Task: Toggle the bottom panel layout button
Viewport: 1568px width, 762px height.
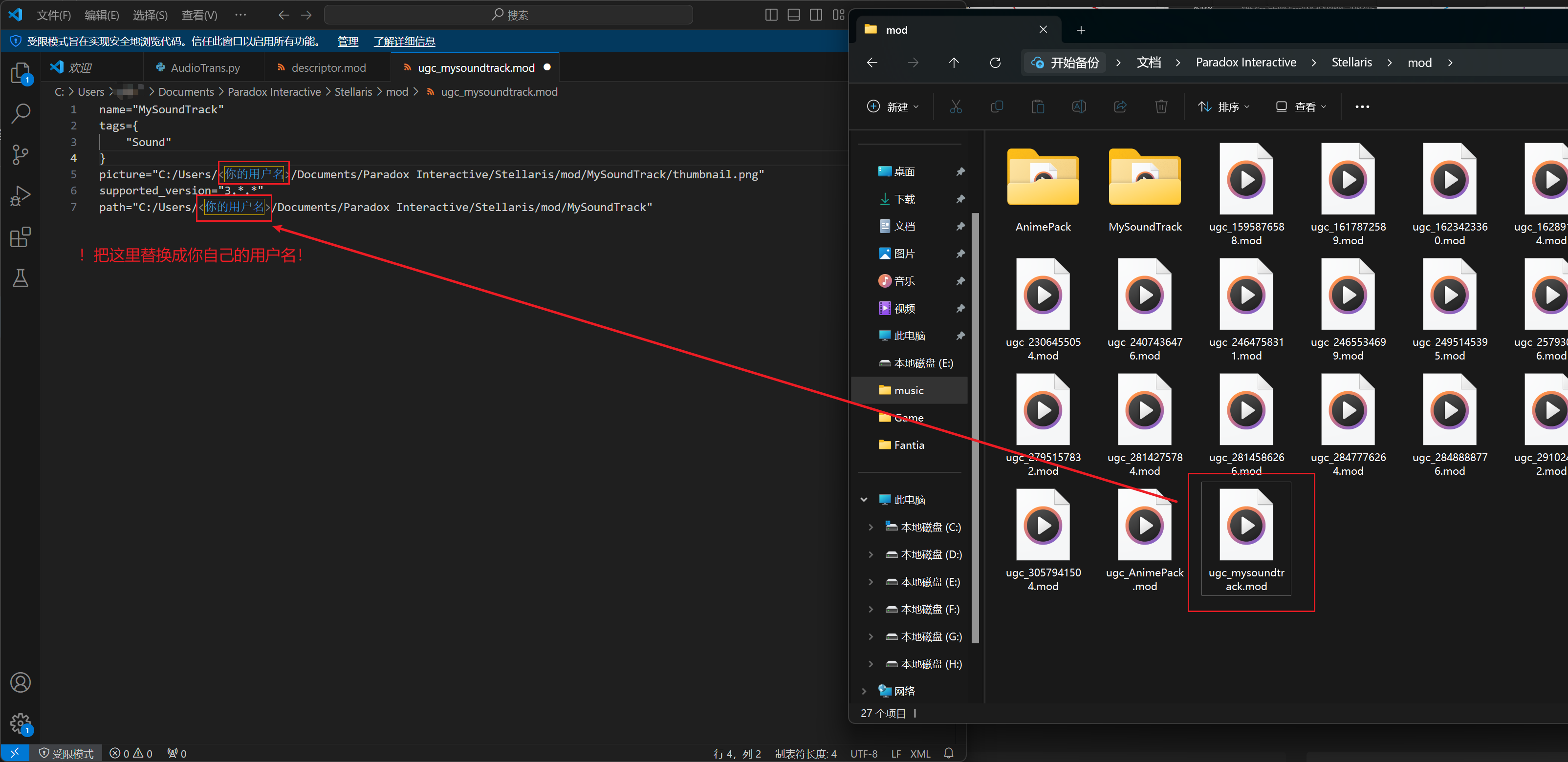Action: click(793, 15)
